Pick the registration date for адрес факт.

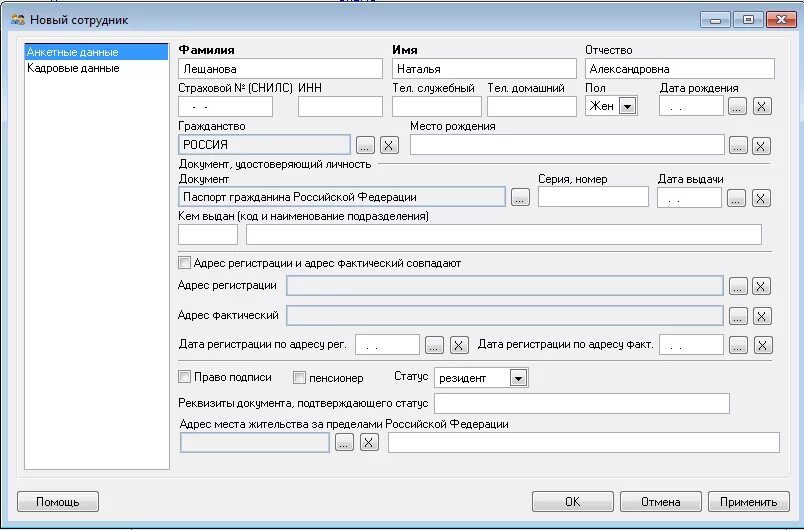pyautogui.click(x=737, y=345)
